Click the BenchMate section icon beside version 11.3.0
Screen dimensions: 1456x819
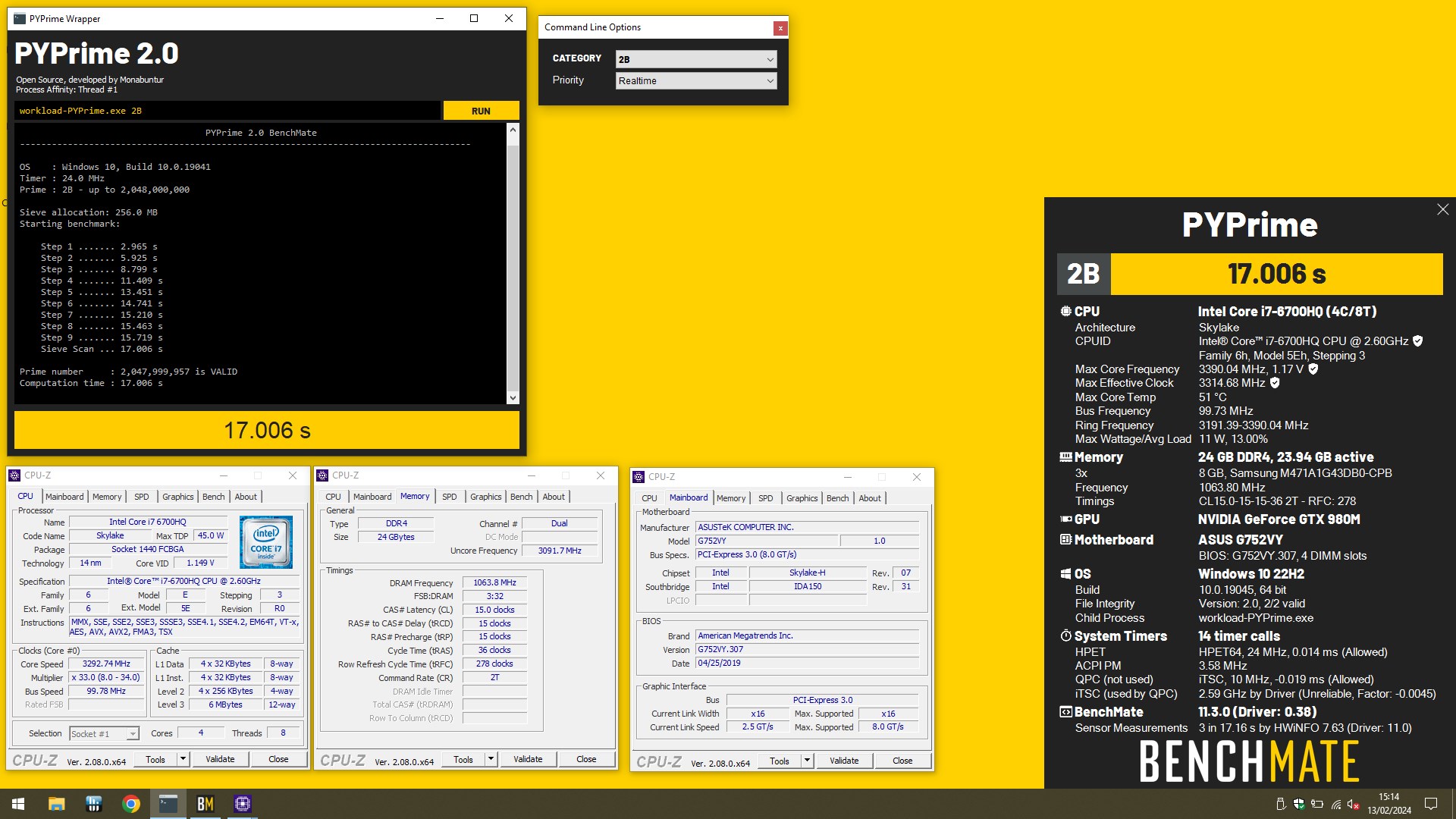pos(1065,712)
